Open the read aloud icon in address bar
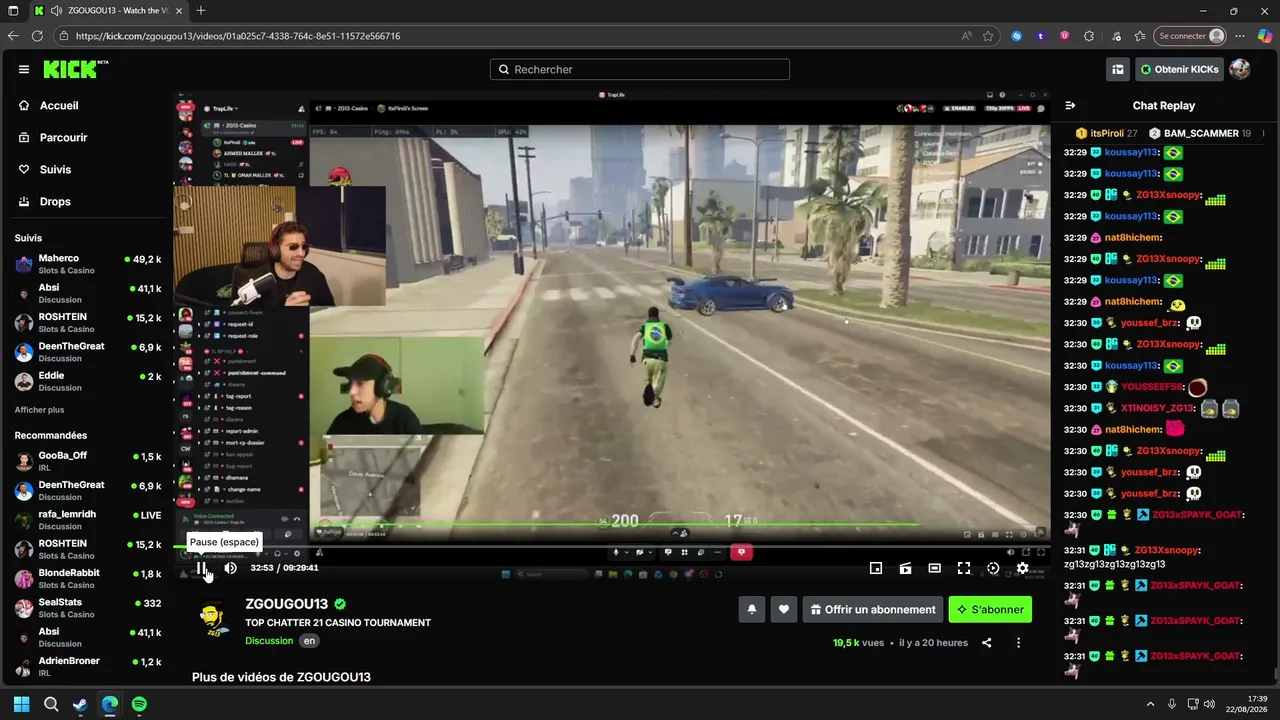Viewport: 1280px width, 720px height. [967, 36]
